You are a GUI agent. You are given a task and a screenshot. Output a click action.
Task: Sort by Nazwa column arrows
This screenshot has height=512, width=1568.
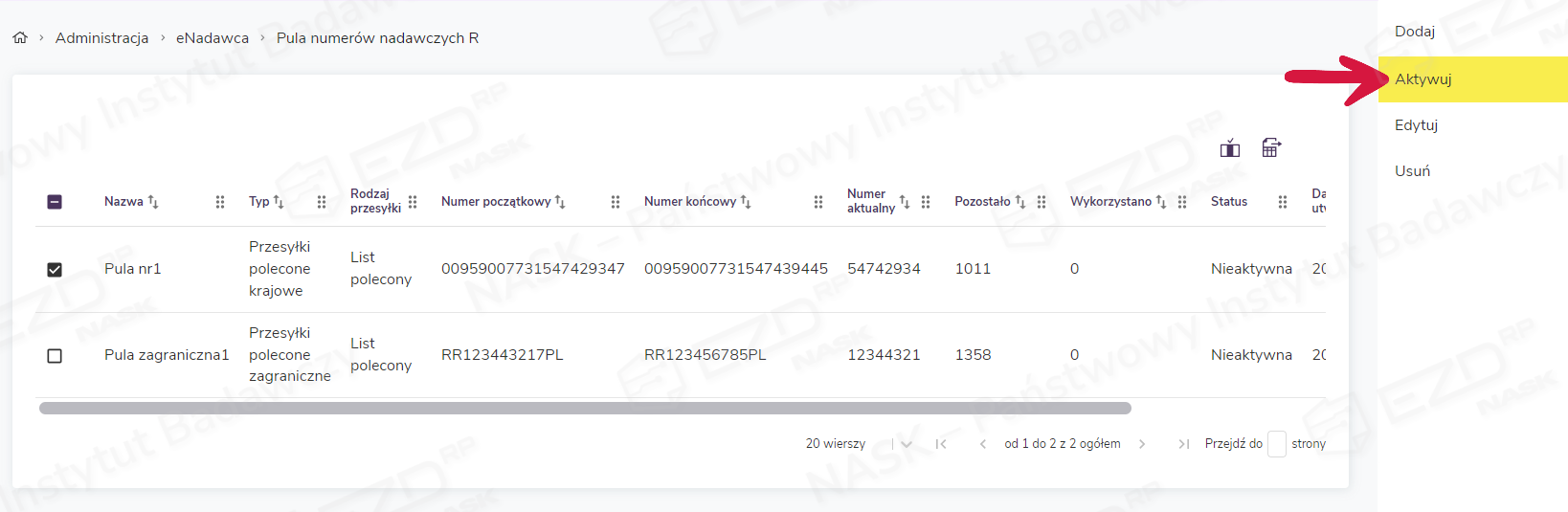click(153, 202)
